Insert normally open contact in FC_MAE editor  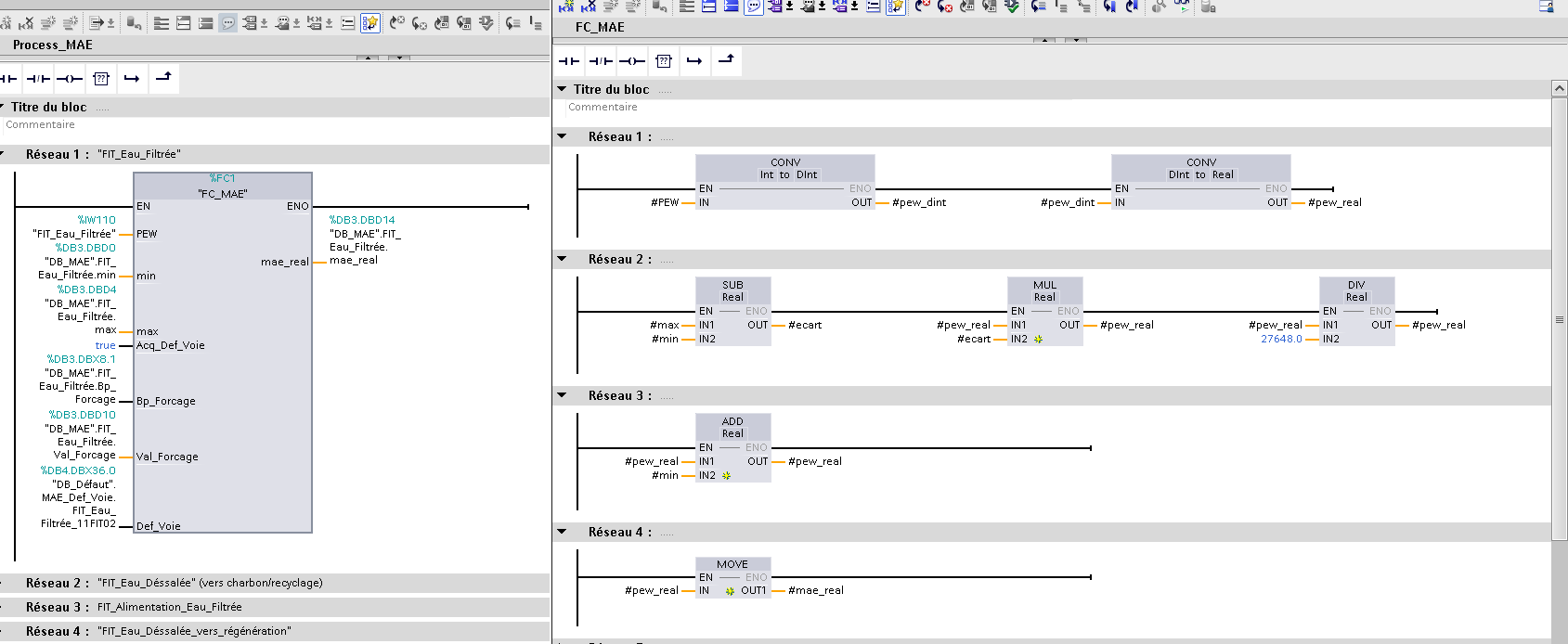pyautogui.click(x=570, y=61)
